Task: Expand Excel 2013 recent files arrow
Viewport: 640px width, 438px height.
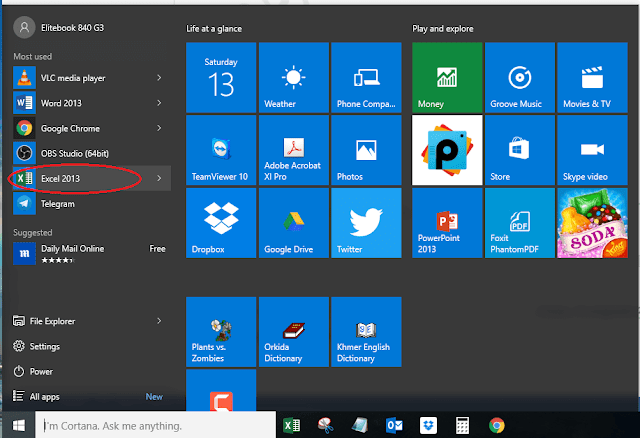Action: tap(159, 178)
